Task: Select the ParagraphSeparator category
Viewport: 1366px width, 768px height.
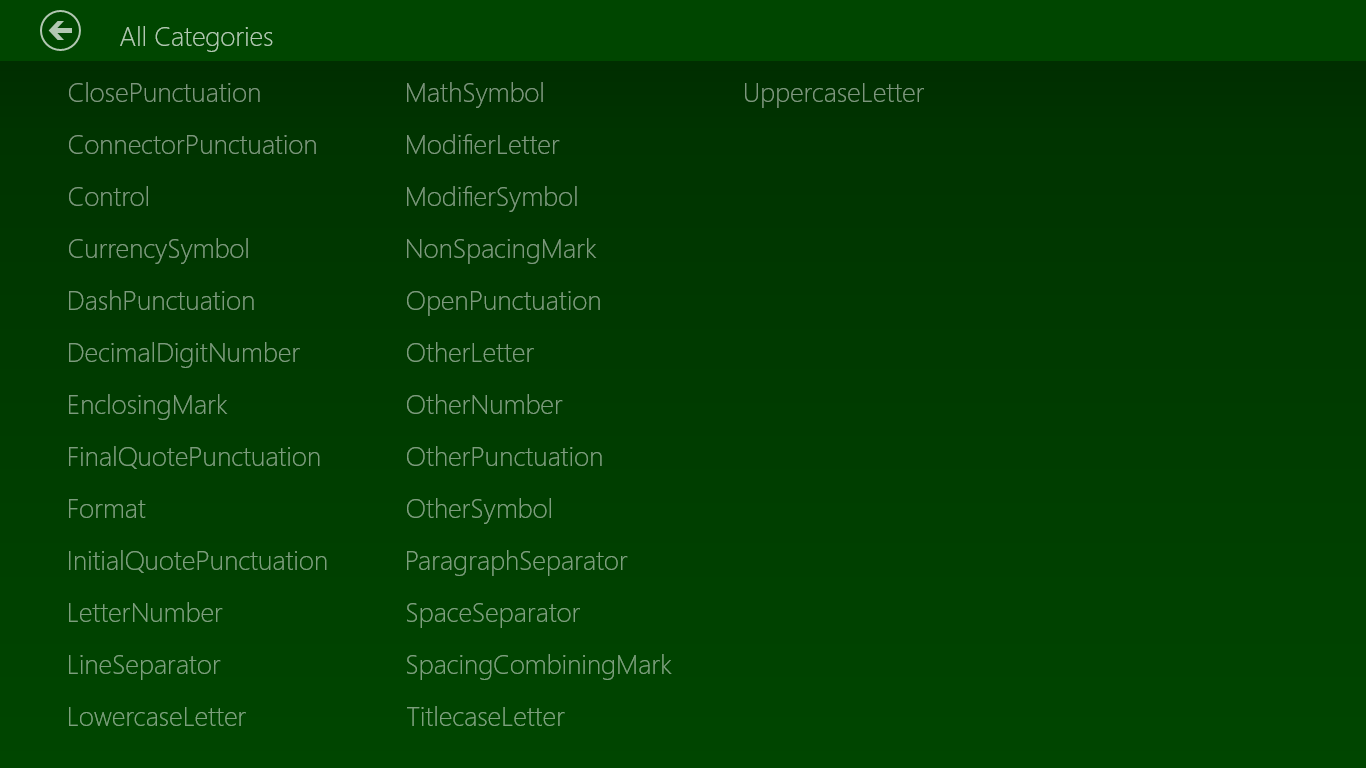Action: pos(516,561)
